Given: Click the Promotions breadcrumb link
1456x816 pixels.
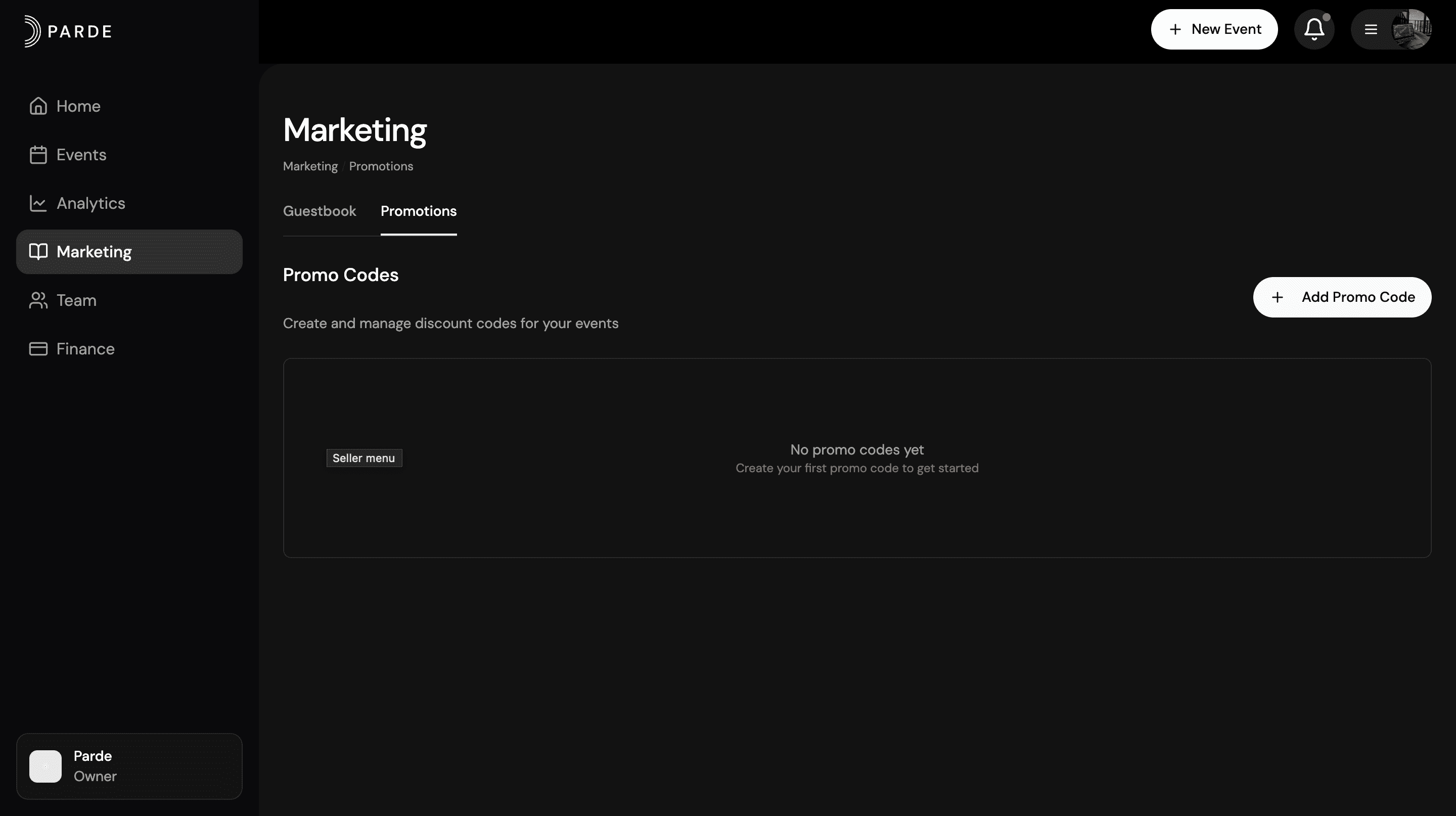Looking at the screenshot, I should click(x=380, y=167).
